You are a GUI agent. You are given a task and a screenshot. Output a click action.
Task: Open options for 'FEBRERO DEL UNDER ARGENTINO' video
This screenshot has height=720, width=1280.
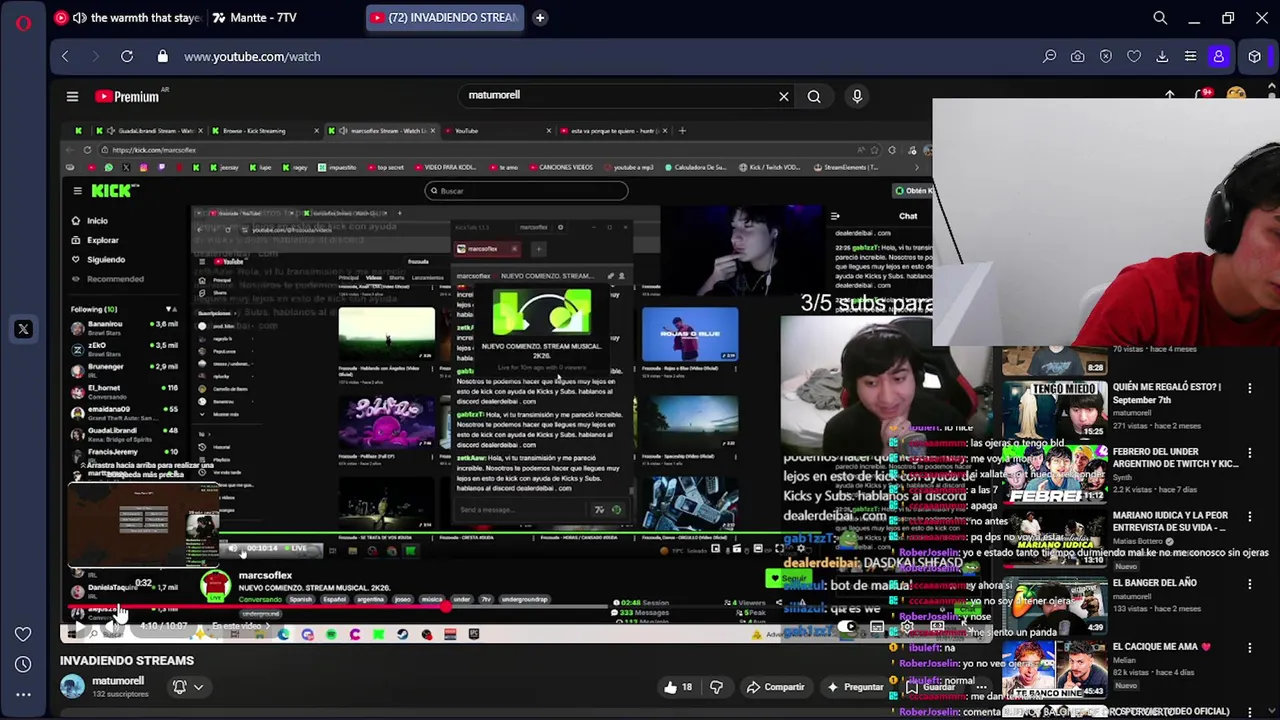1249,453
